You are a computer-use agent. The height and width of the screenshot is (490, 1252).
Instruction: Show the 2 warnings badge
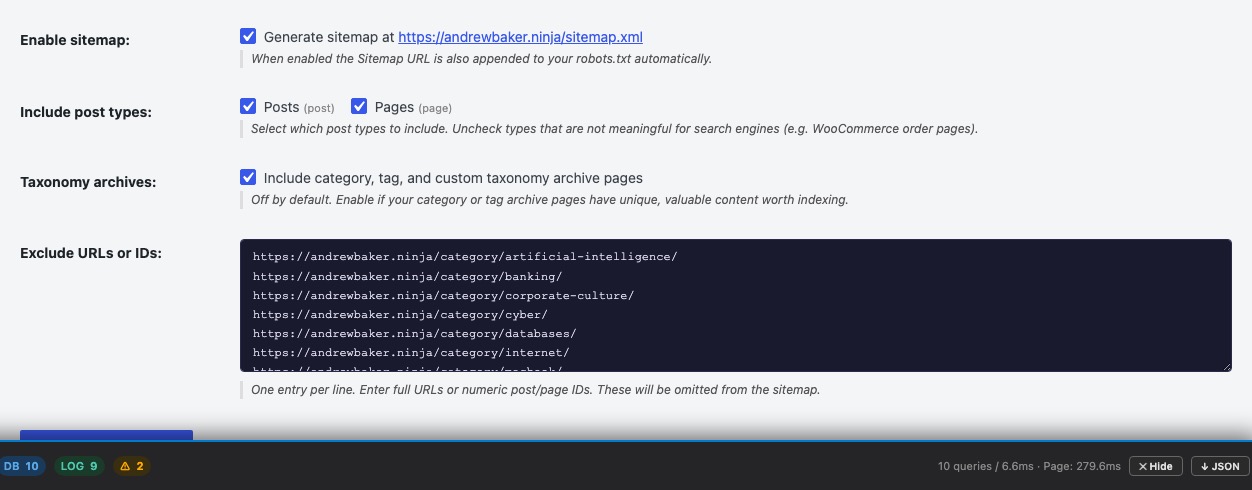pyautogui.click(x=132, y=466)
